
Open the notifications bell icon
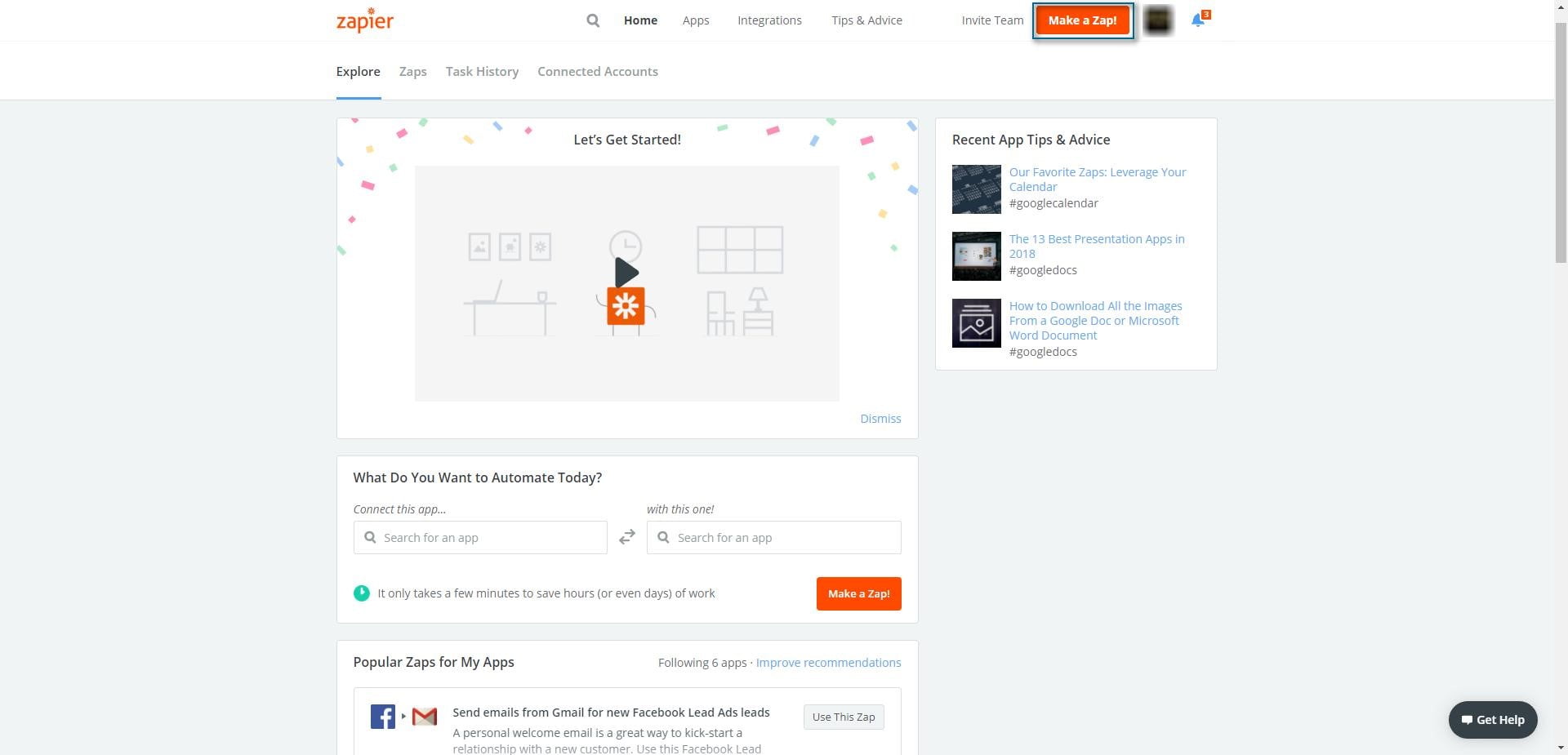1198,20
